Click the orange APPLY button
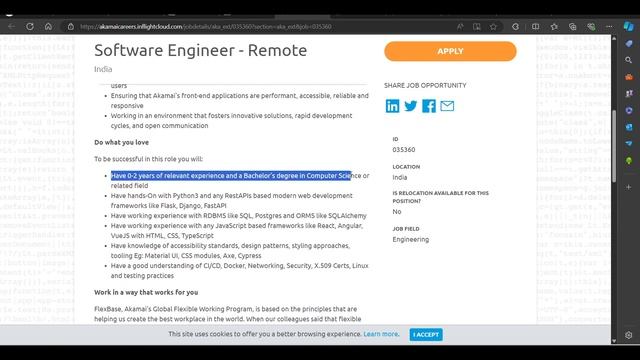Viewport: 640px width, 360px height. point(450,51)
